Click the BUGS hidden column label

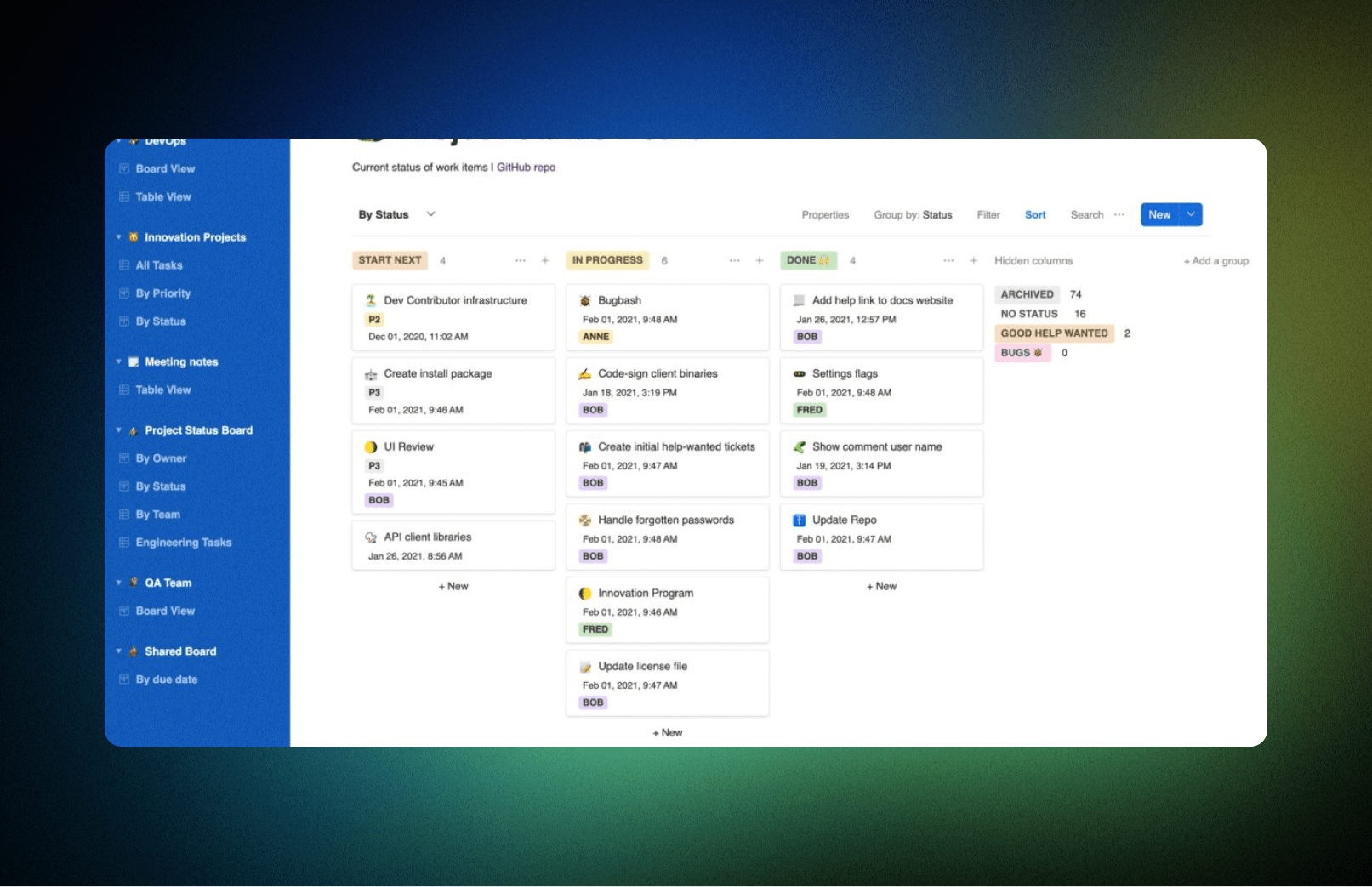pyautogui.click(x=1022, y=353)
